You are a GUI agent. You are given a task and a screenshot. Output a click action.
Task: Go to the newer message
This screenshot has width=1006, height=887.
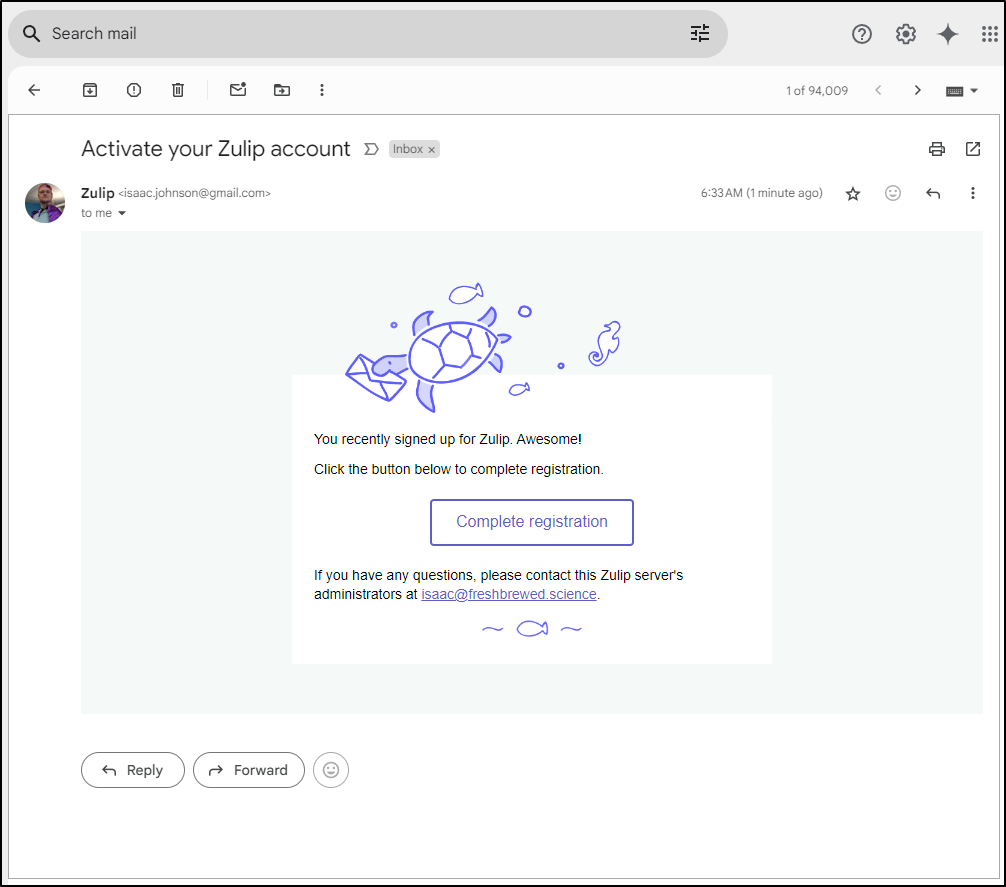click(878, 90)
